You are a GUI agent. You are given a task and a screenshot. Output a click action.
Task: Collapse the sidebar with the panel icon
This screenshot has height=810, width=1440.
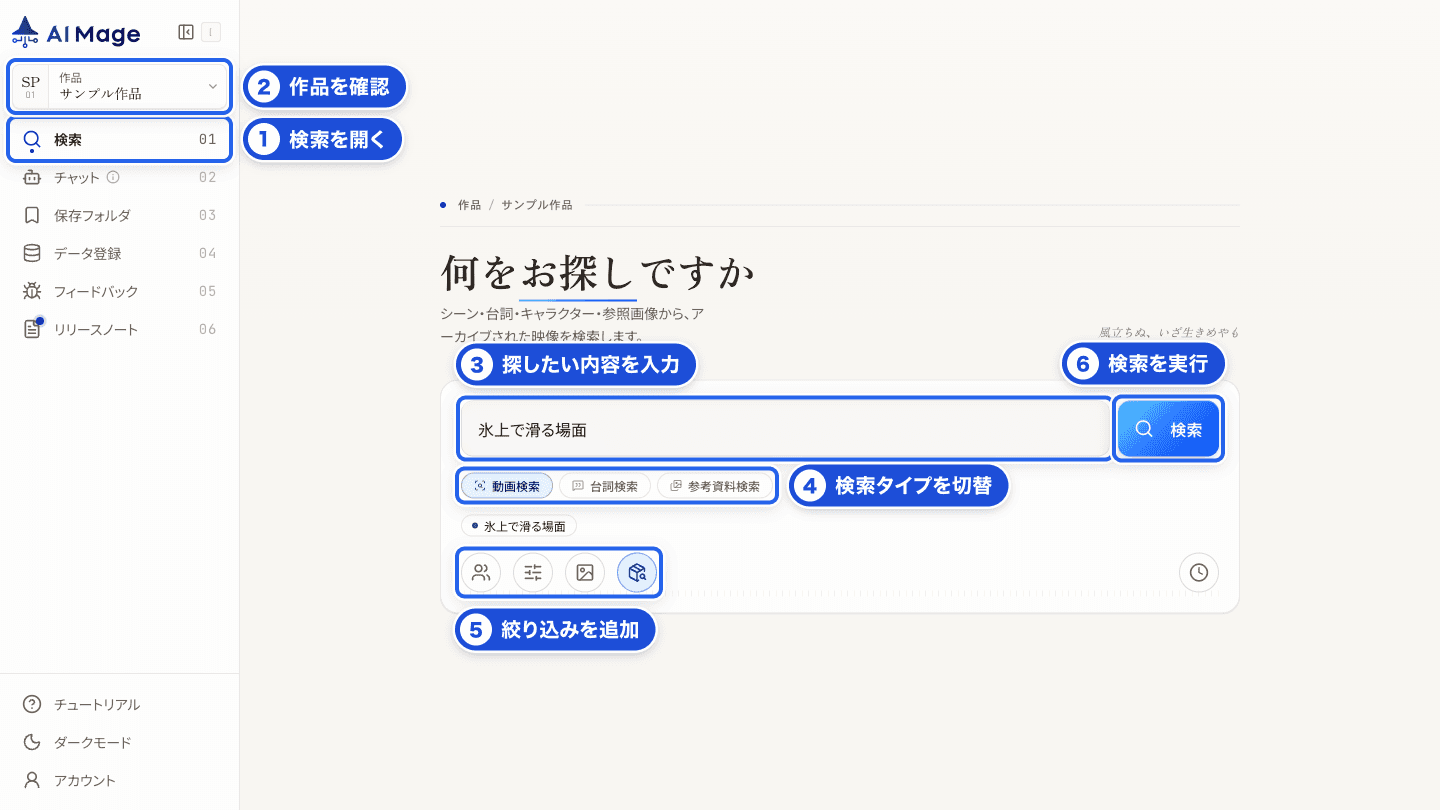186,32
